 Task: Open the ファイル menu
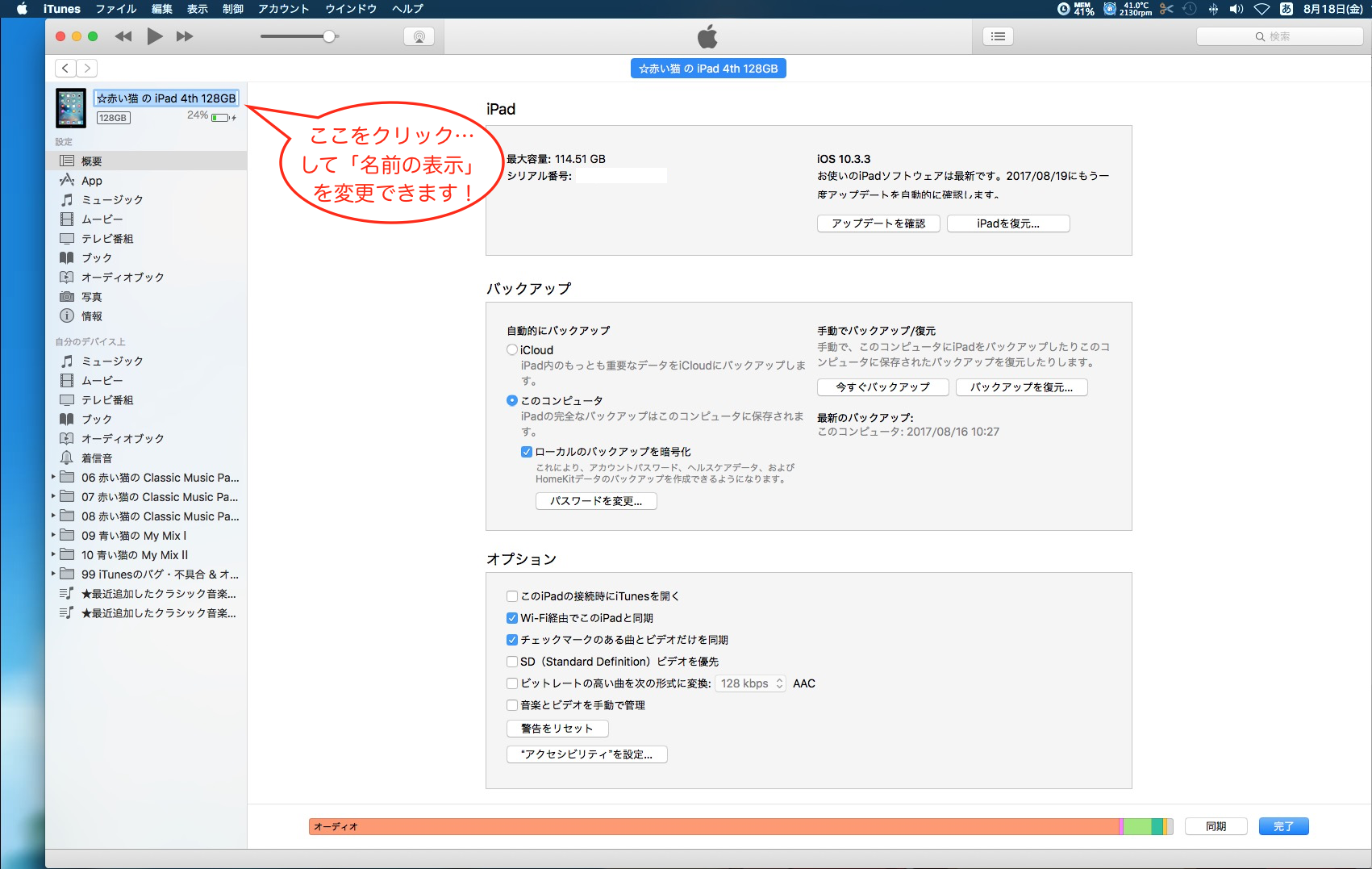point(116,9)
